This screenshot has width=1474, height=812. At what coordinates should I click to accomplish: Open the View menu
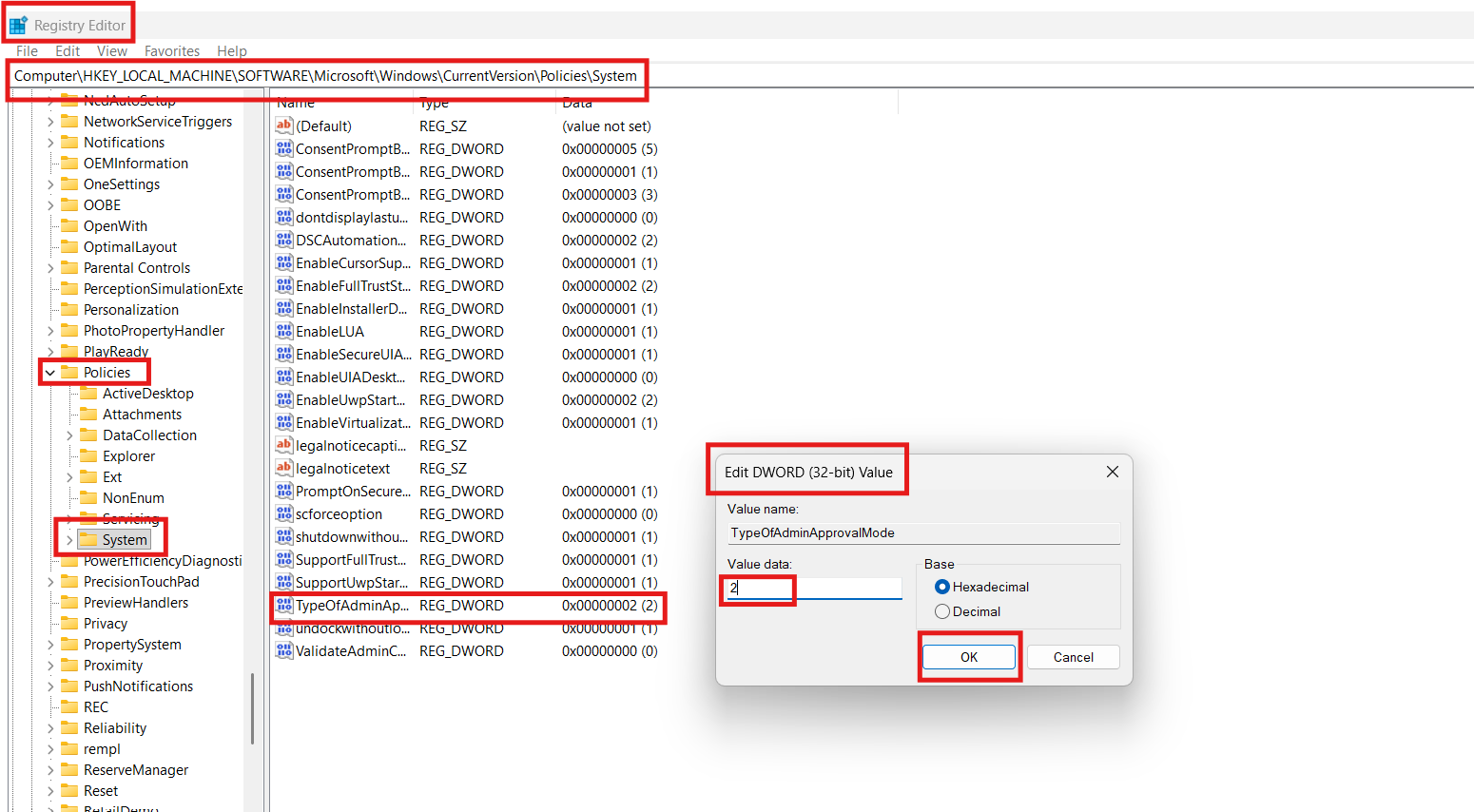click(111, 50)
